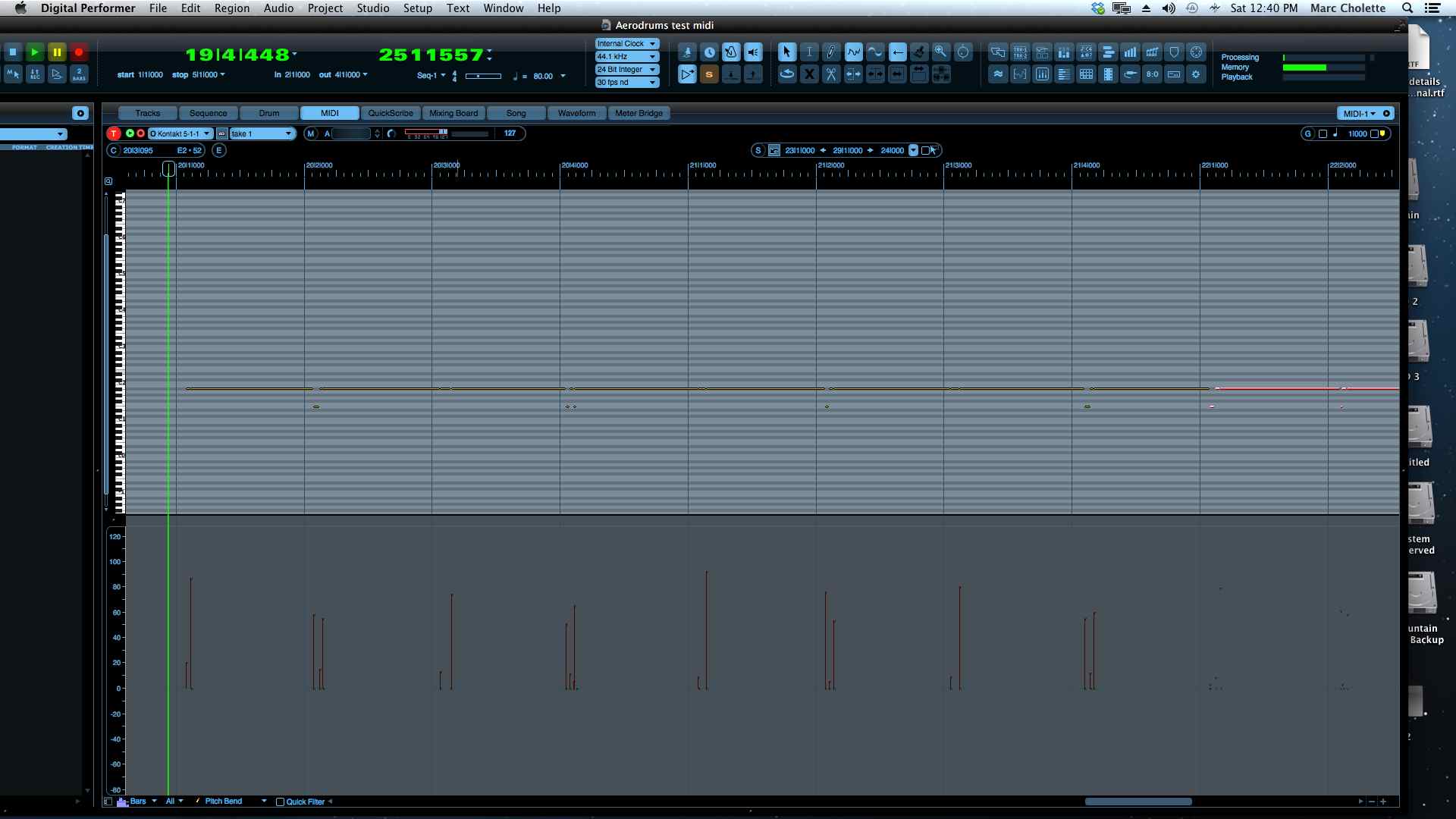Click the Loop tool
1456x819 pixels.
point(786,74)
